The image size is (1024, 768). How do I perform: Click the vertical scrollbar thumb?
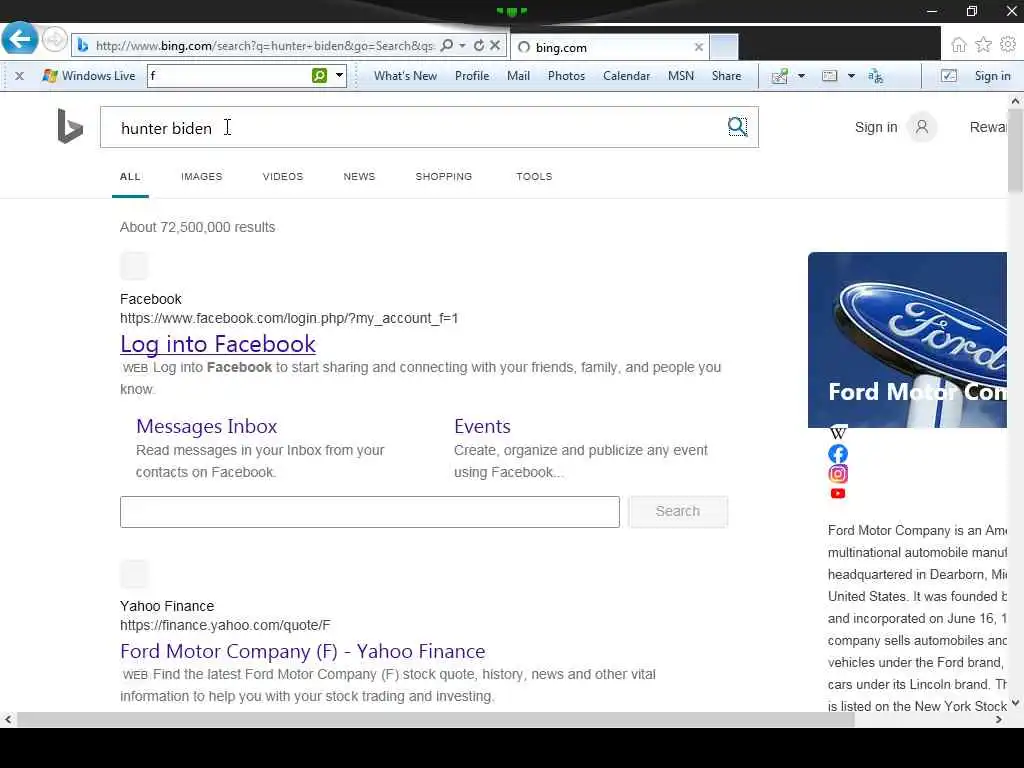click(1015, 151)
